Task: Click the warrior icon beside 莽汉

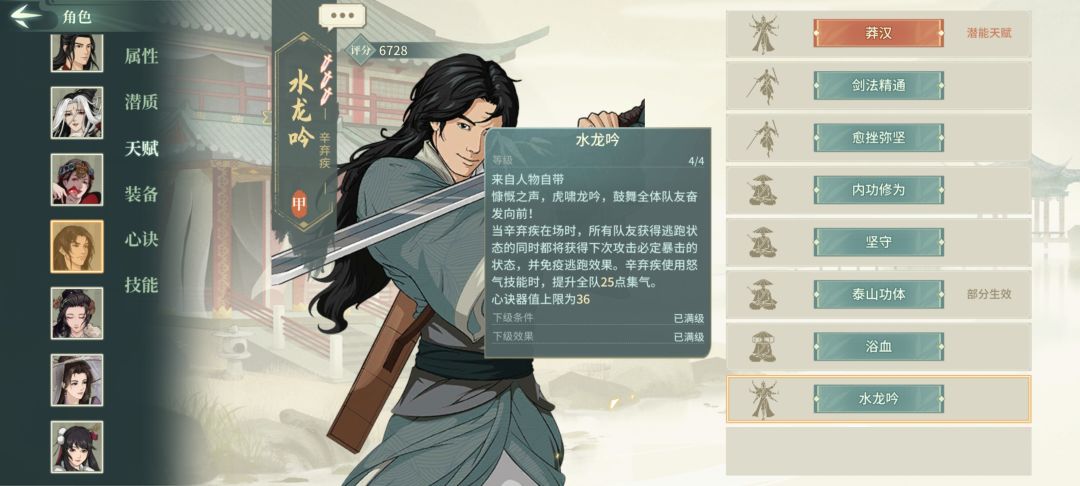Action: coord(763,34)
